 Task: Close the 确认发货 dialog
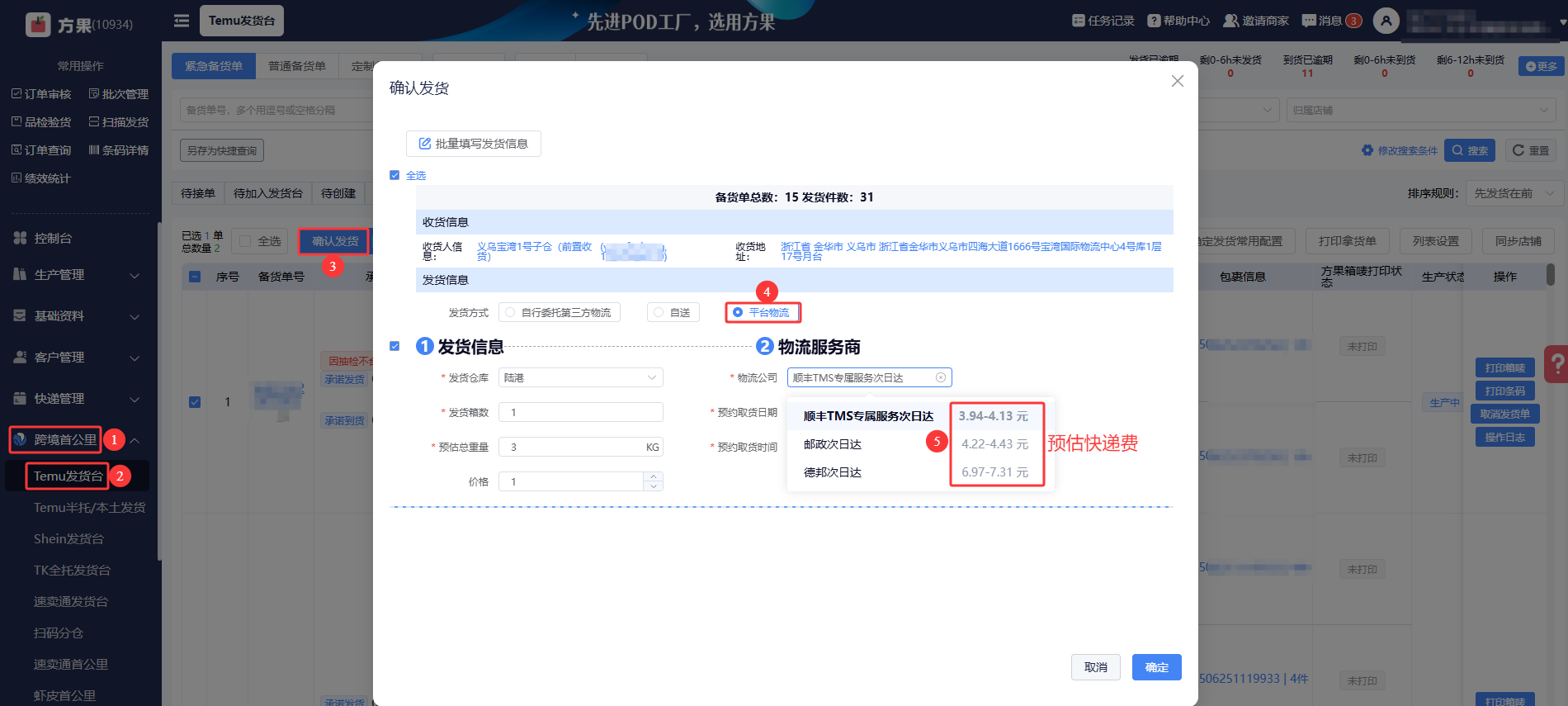[x=1178, y=81]
